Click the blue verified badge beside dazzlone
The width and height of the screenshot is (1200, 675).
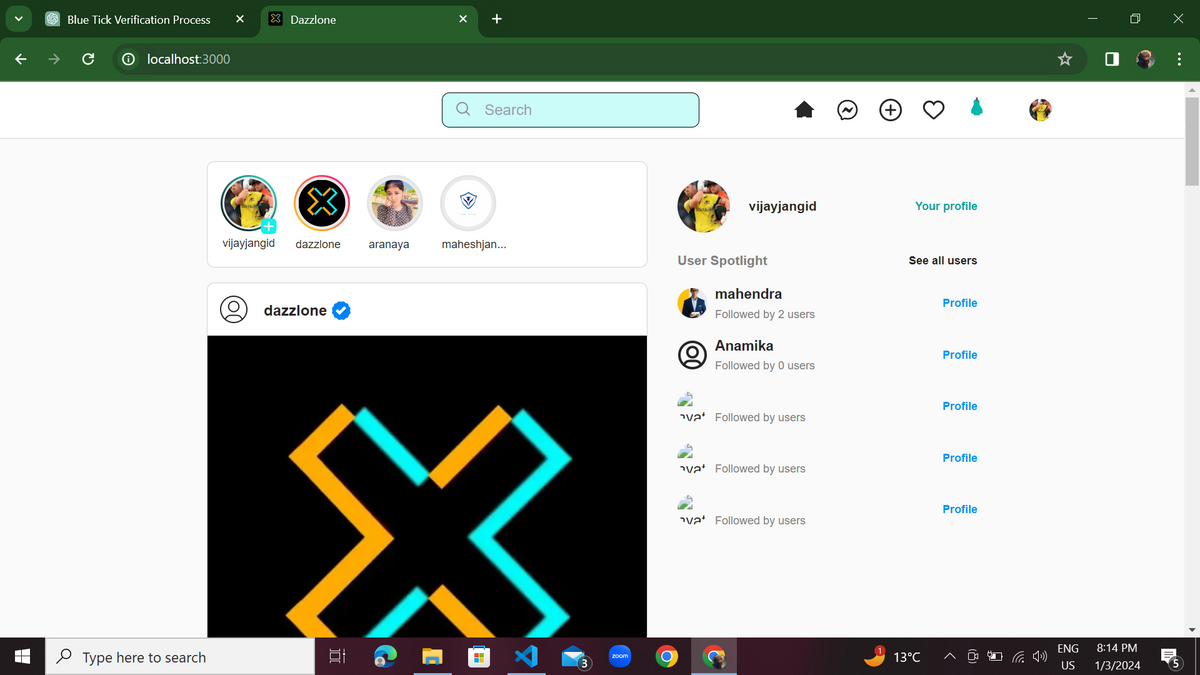[341, 311]
